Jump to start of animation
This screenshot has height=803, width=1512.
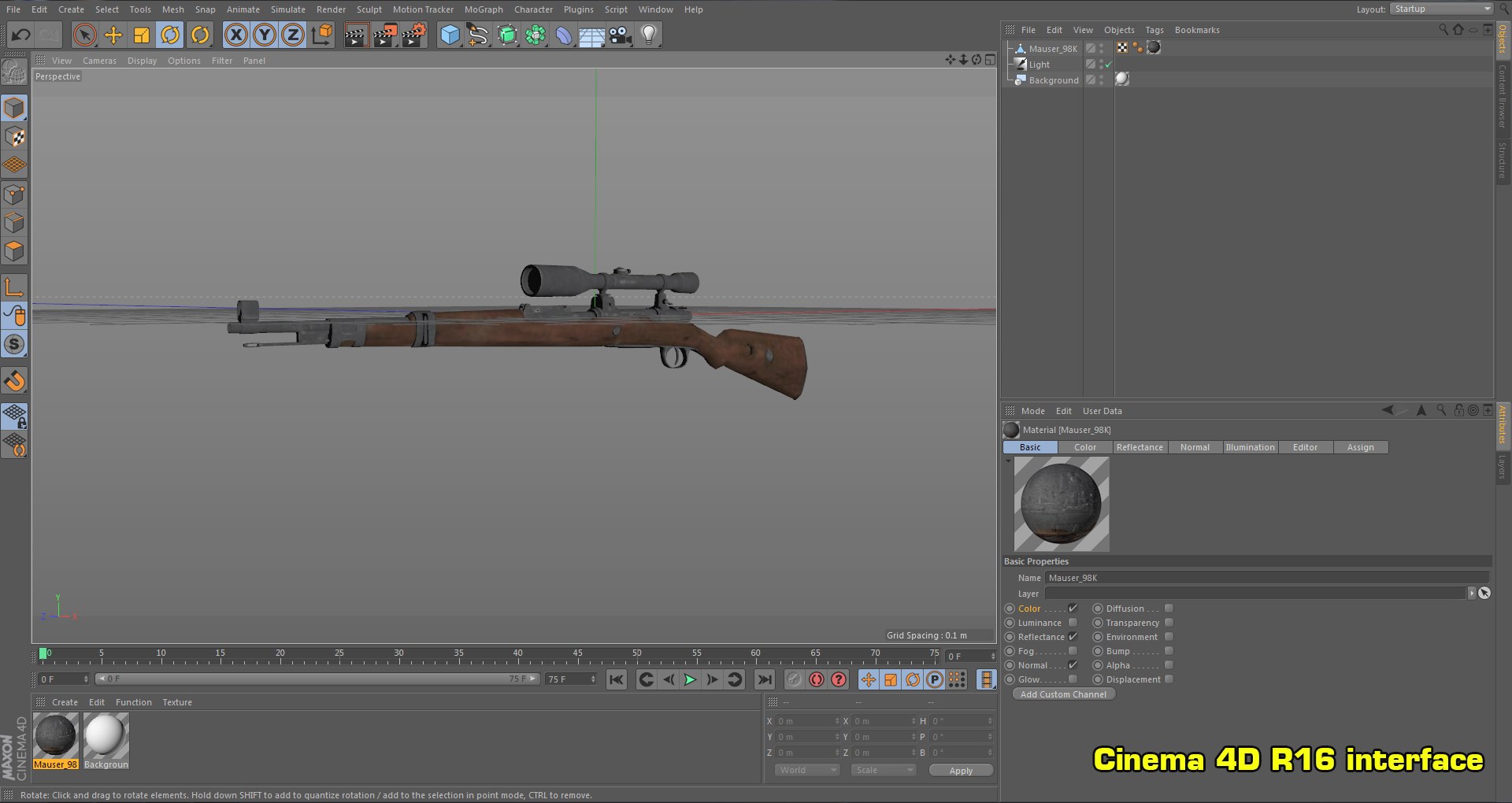[617, 679]
